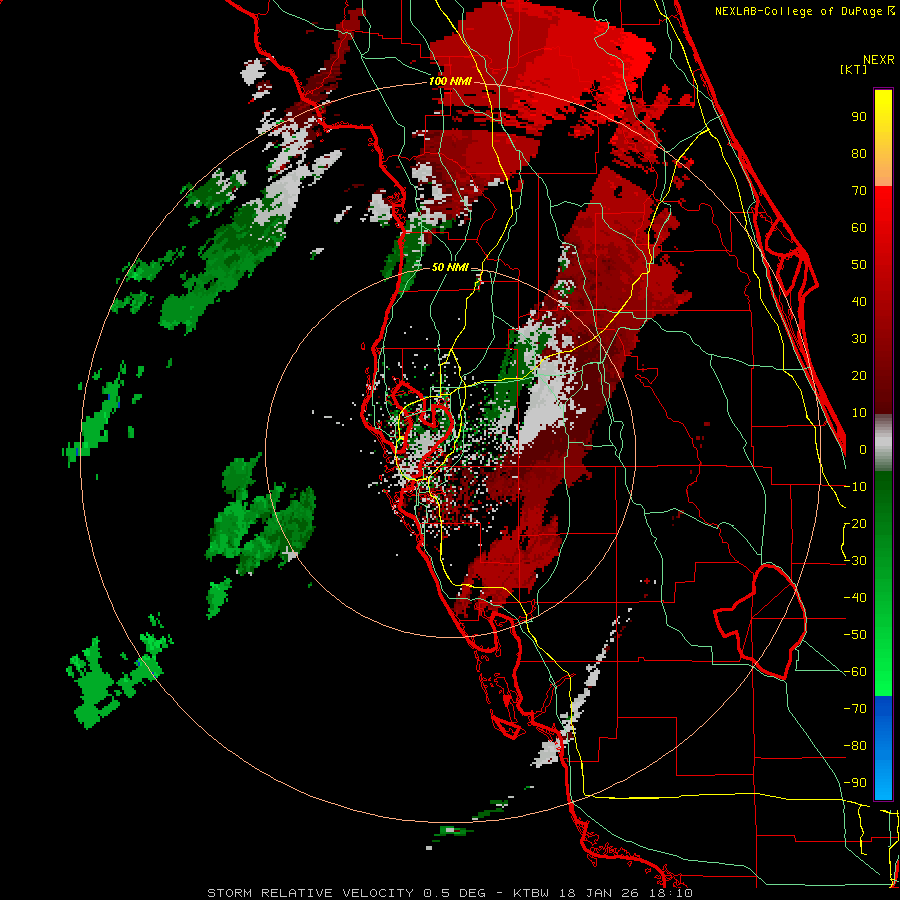This screenshot has height=900, width=900.
Task: Select the 30 value on velocity scale
Action: click(x=859, y=339)
